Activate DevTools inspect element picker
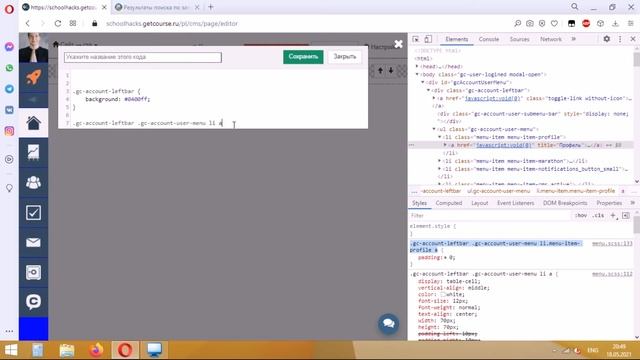The width and height of the screenshot is (640, 360). [x=416, y=39]
